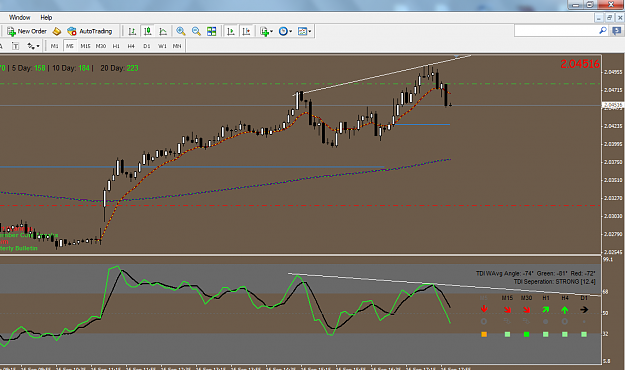Click the red arrow under TDI panel M30
Screen dimensions: 625x370
coord(527,309)
